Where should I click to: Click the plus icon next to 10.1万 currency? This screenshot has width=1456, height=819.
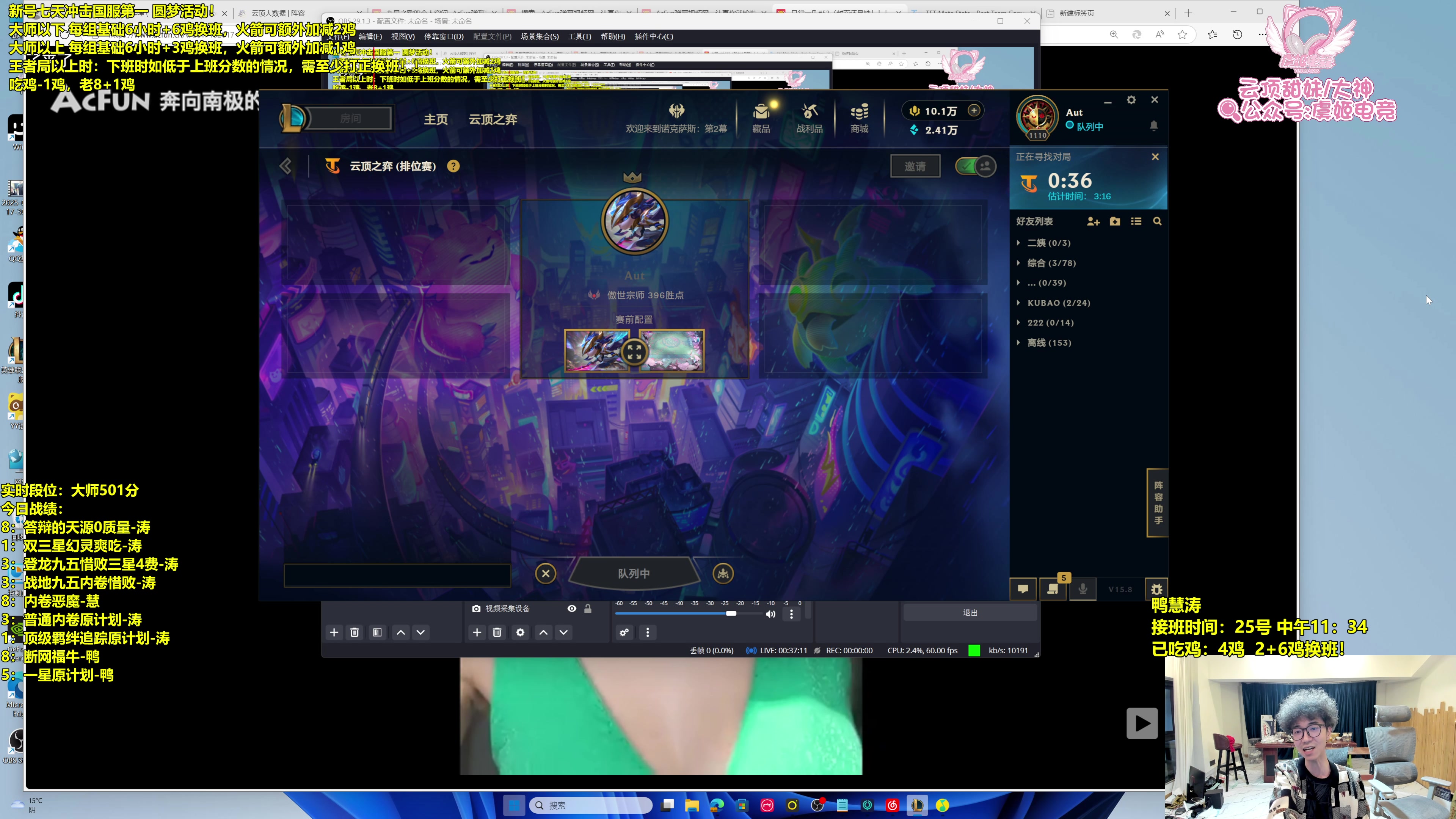[974, 111]
